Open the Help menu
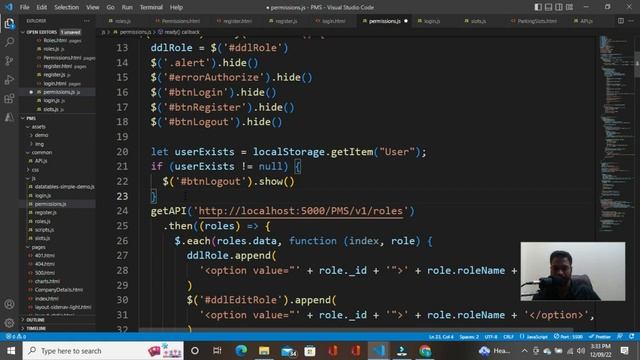The image size is (640, 360). 176,7
